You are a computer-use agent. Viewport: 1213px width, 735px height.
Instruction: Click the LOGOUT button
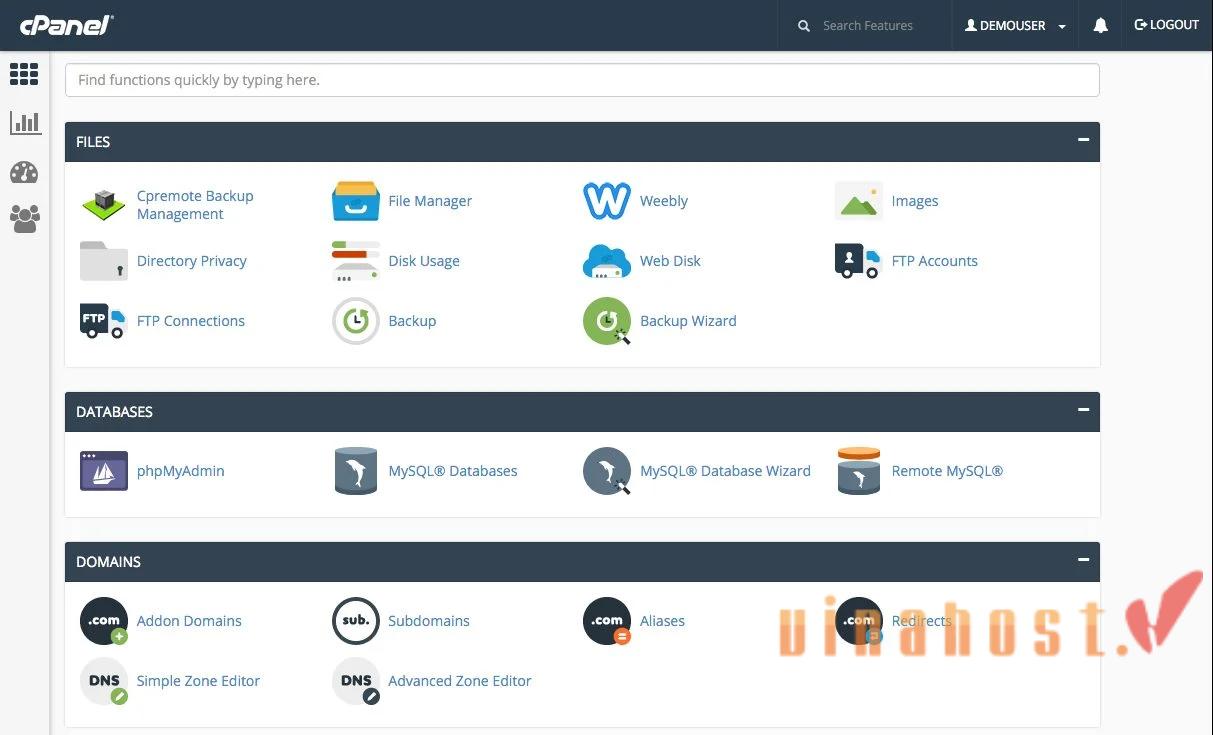click(1166, 25)
